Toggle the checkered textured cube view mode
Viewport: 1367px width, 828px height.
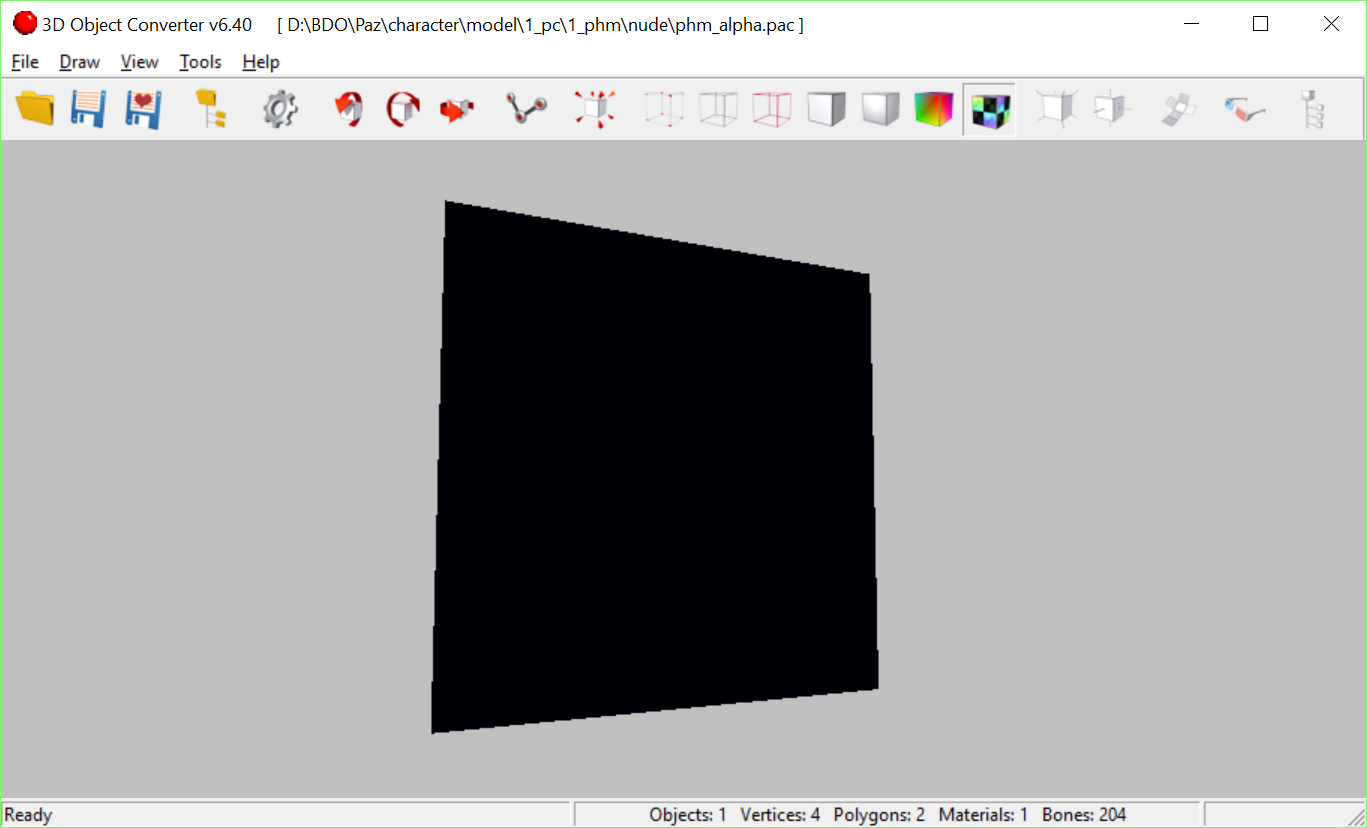pyautogui.click(x=989, y=108)
